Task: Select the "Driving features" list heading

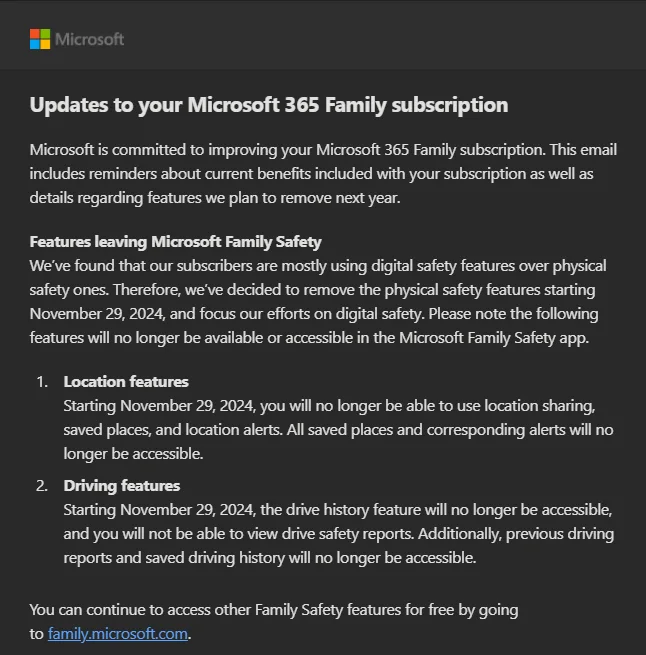Action: [x=121, y=485]
